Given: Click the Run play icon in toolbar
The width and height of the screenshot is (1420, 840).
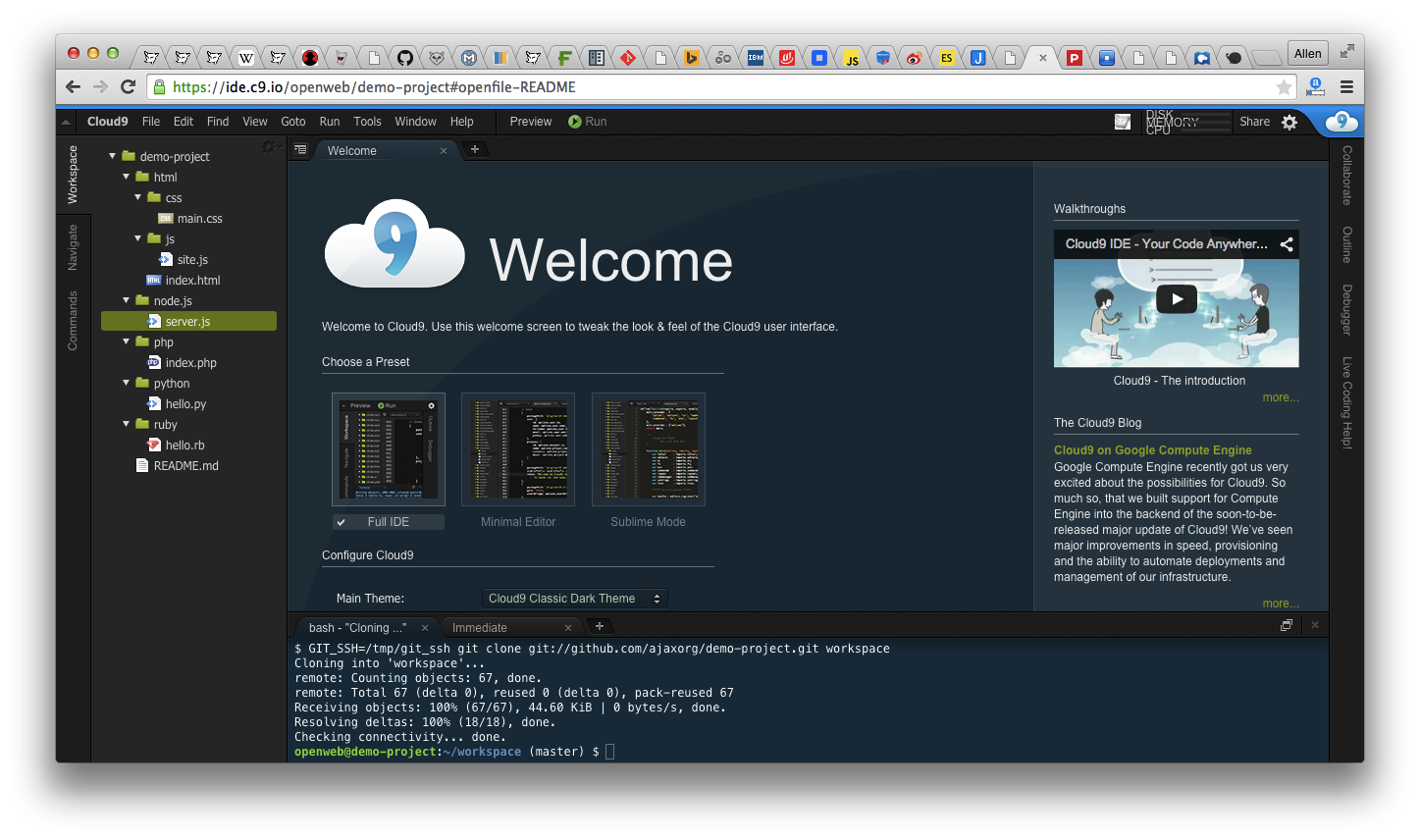Looking at the screenshot, I should [x=575, y=122].
